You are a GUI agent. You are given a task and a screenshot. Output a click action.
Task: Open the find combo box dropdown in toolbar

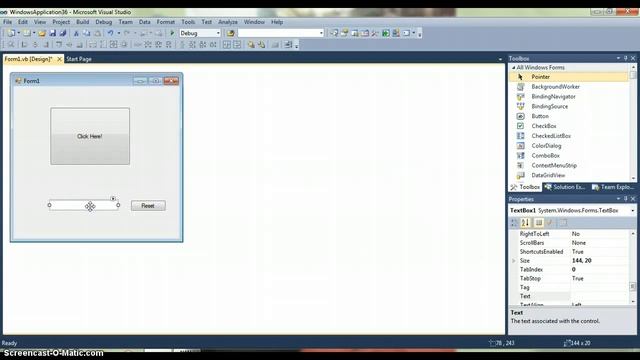(321, 33)
